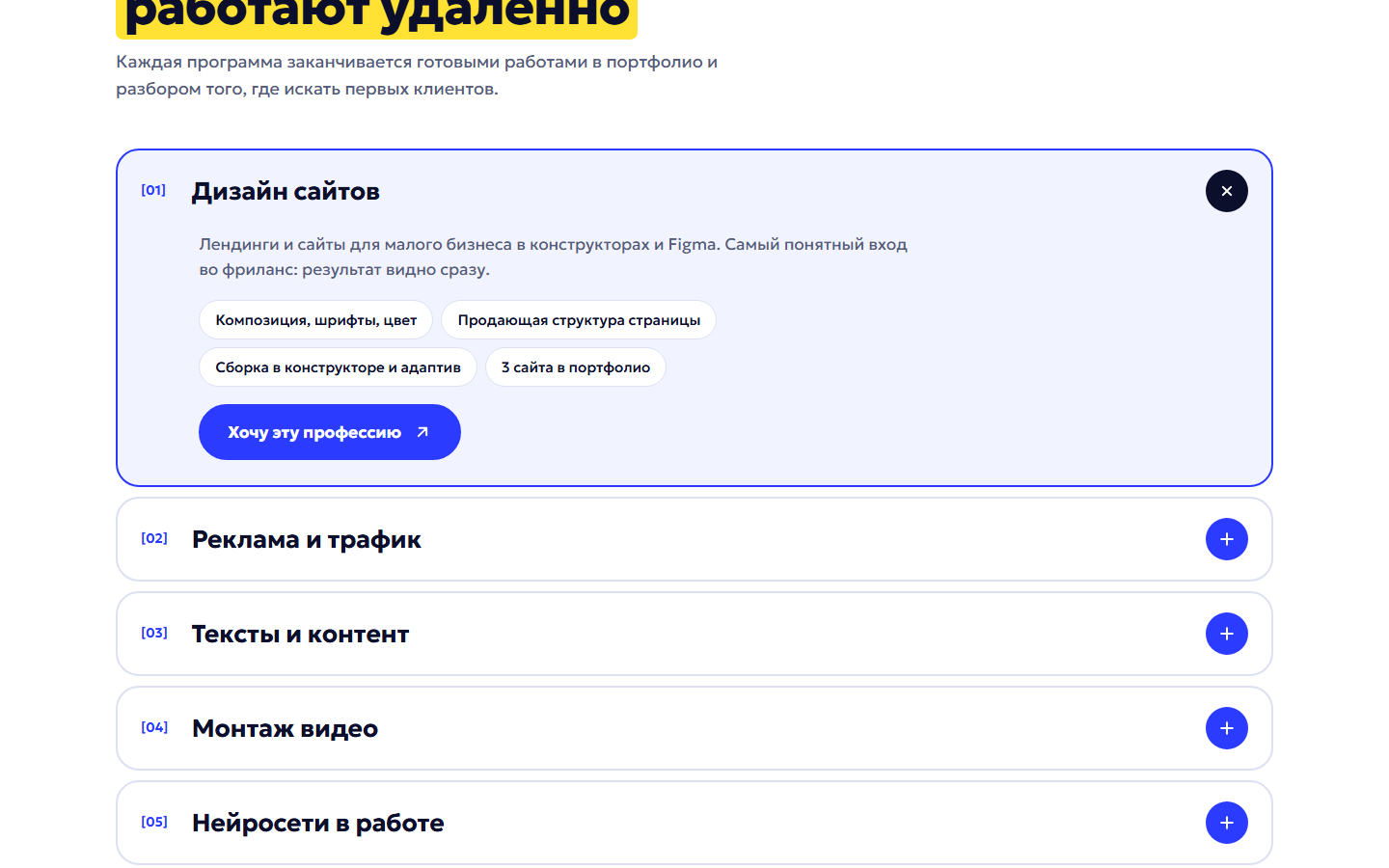Open the Тексты и контент heading
The image size is (1389, 868).
301,634
